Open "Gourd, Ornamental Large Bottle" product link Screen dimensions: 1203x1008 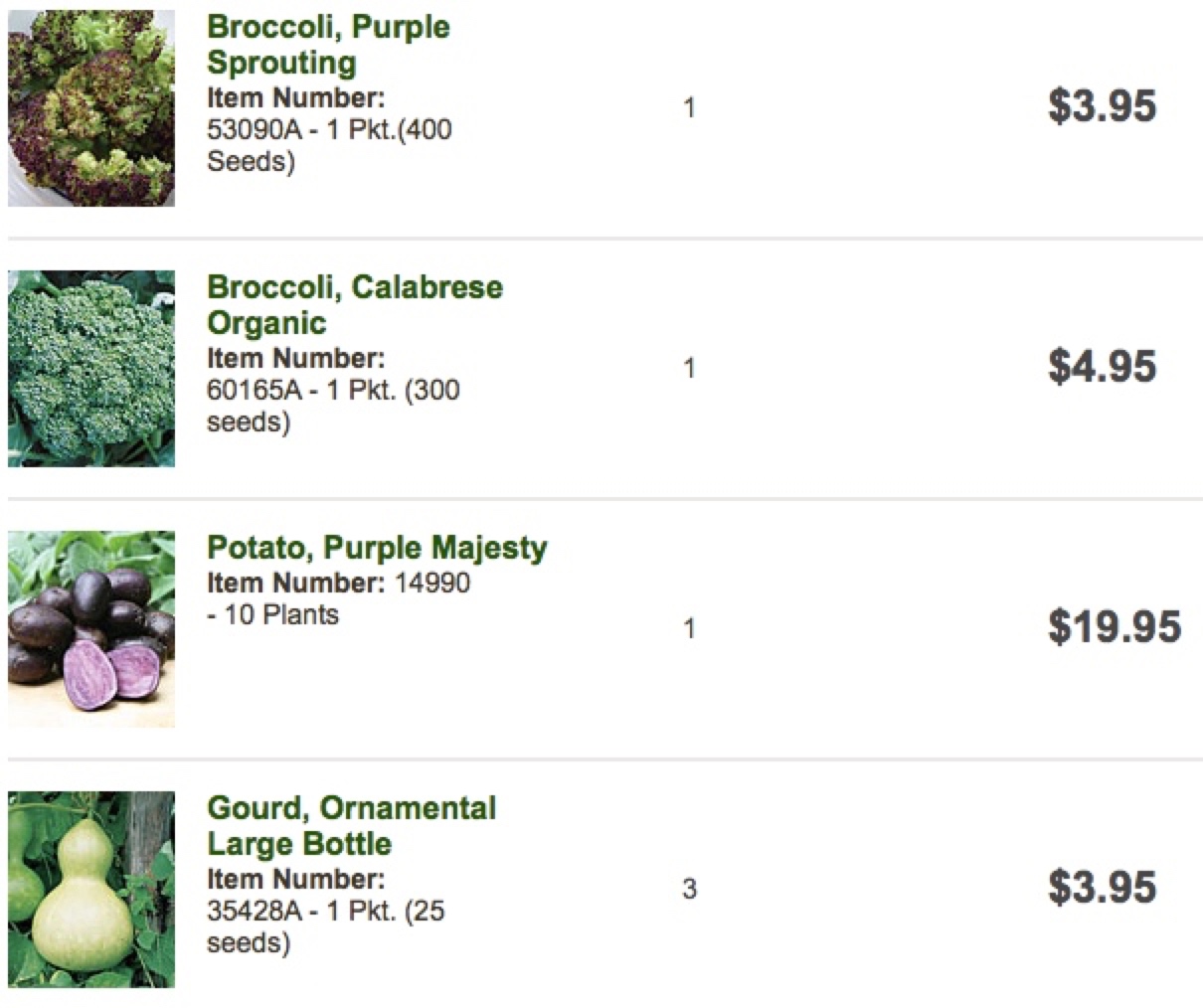tap(351, 825)
